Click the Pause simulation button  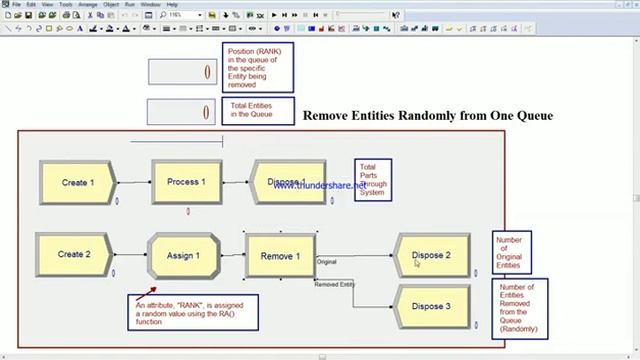tap(305, 15)
